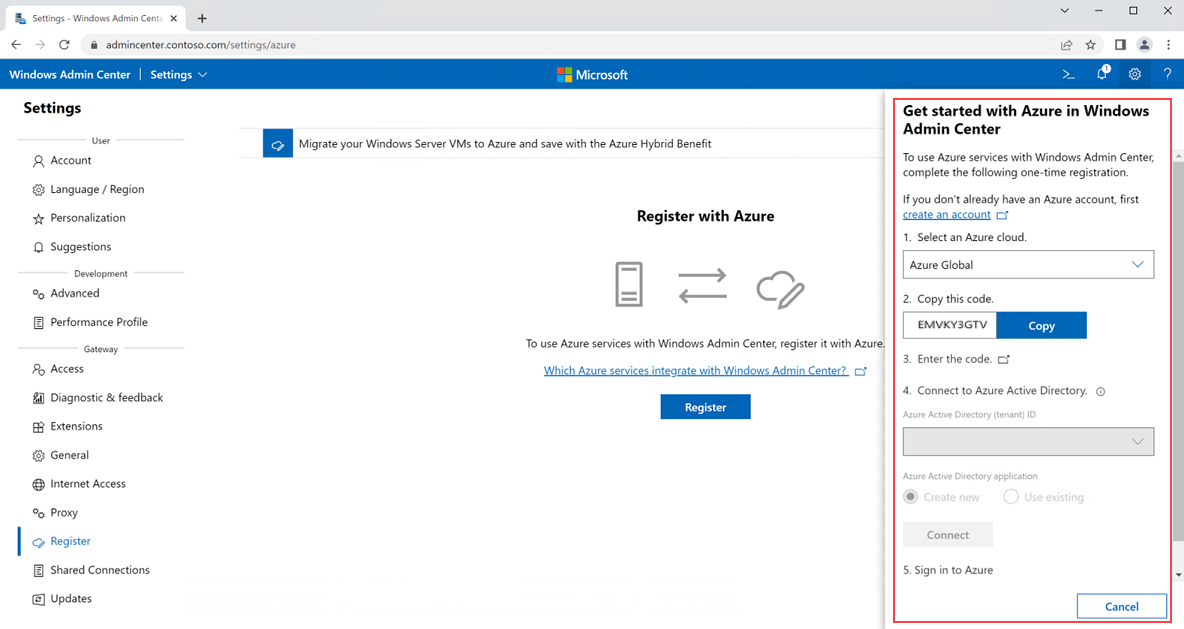Open Which Azure services integrate link
This screenshot has height=629, width=1184.
pyautogui.click(x=695, y=370)
